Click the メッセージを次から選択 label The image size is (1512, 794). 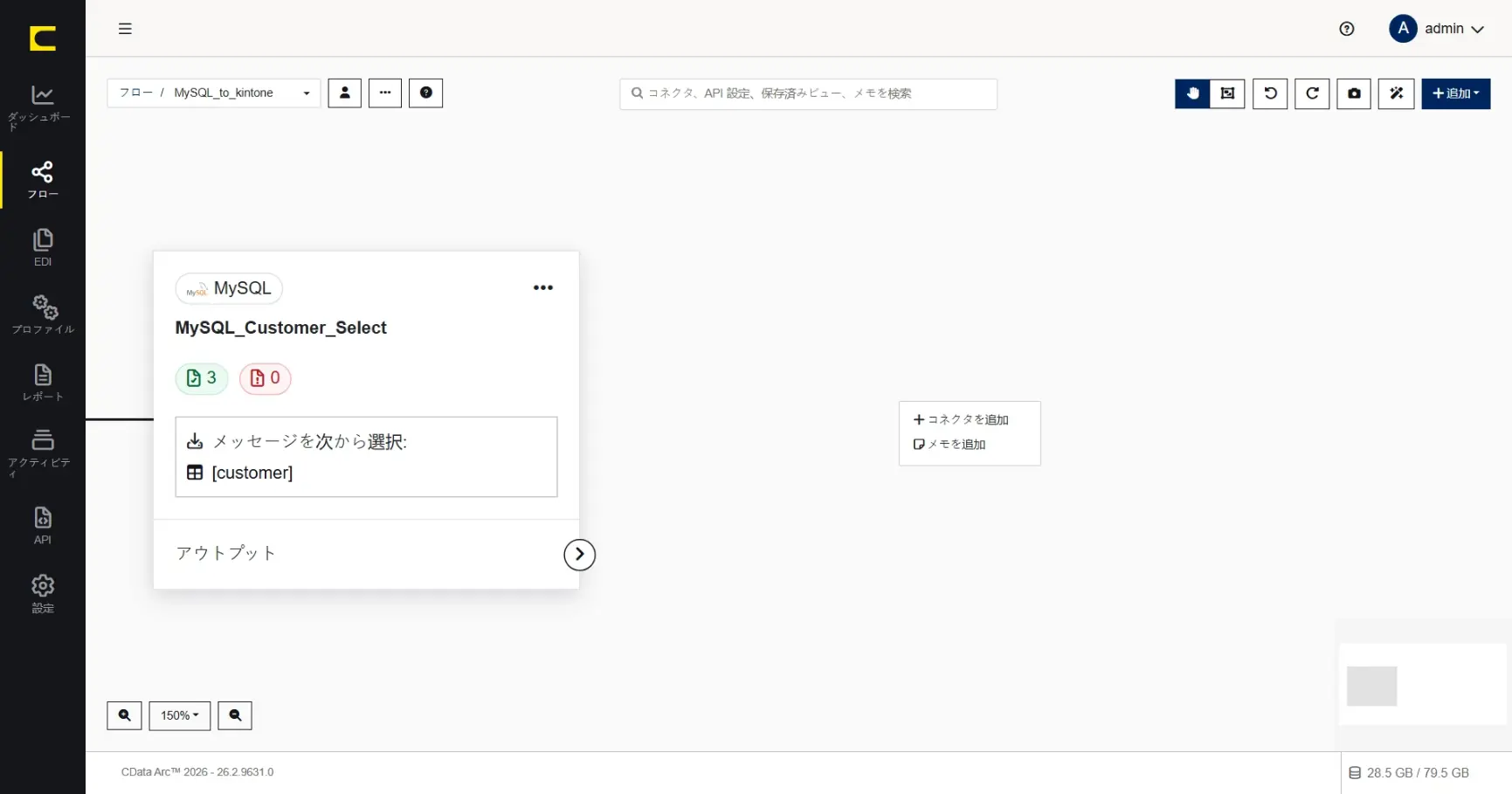point(309,442)
